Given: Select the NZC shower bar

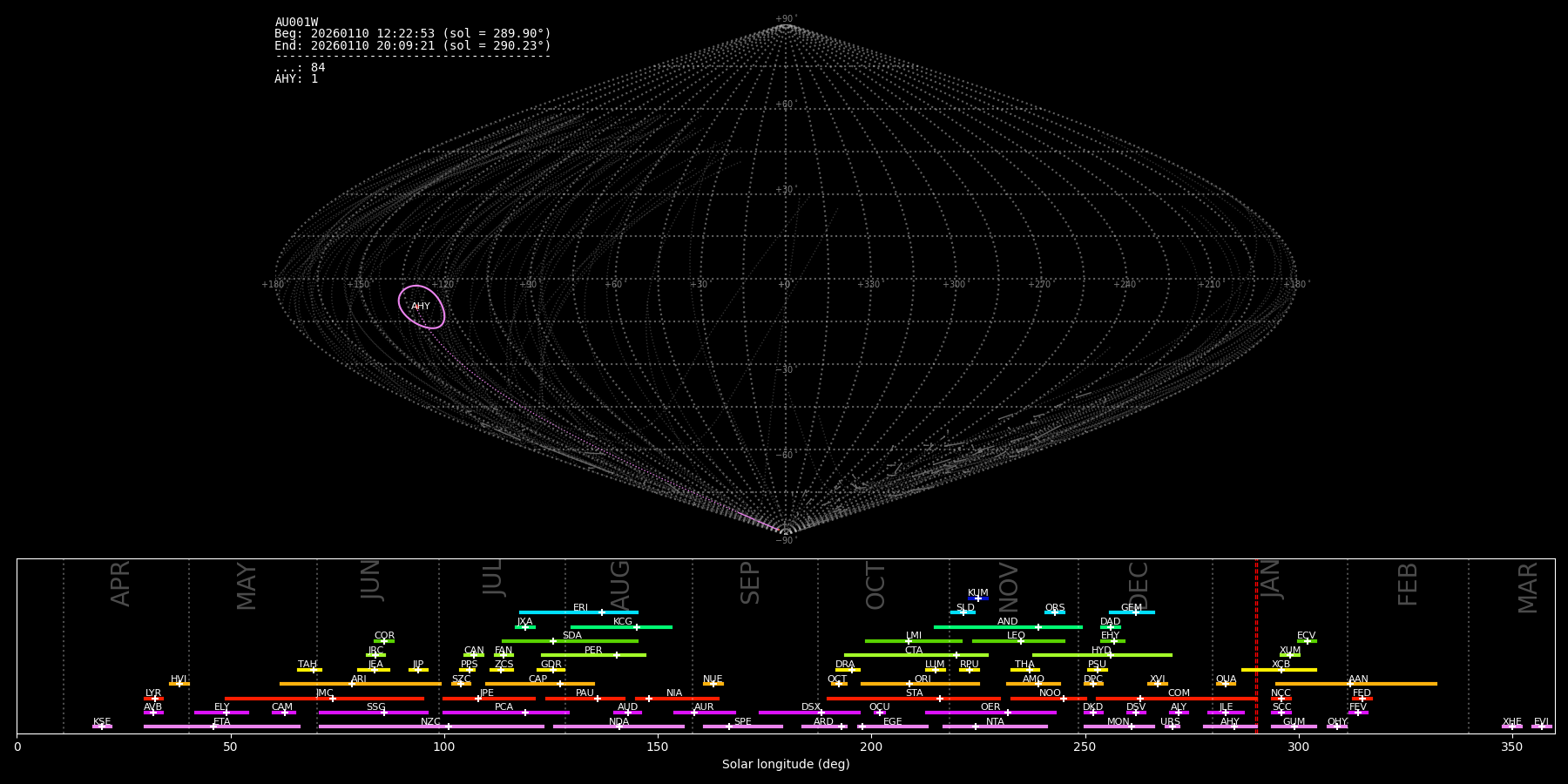Looking at the screenshot, I should pyautogui.click(x=431, y=727).
